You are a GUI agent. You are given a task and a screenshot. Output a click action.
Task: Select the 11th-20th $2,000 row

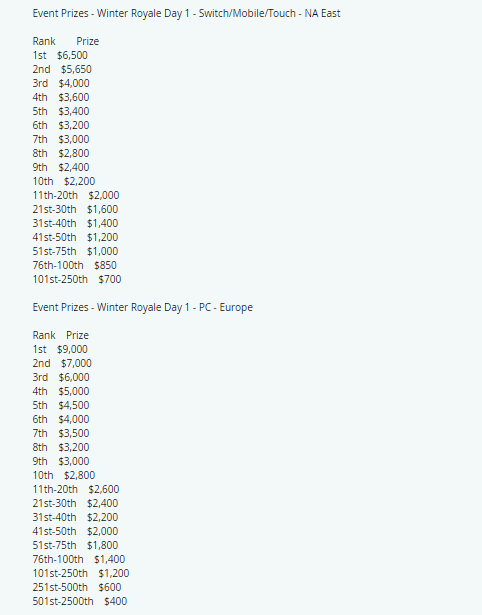point(76,195)
